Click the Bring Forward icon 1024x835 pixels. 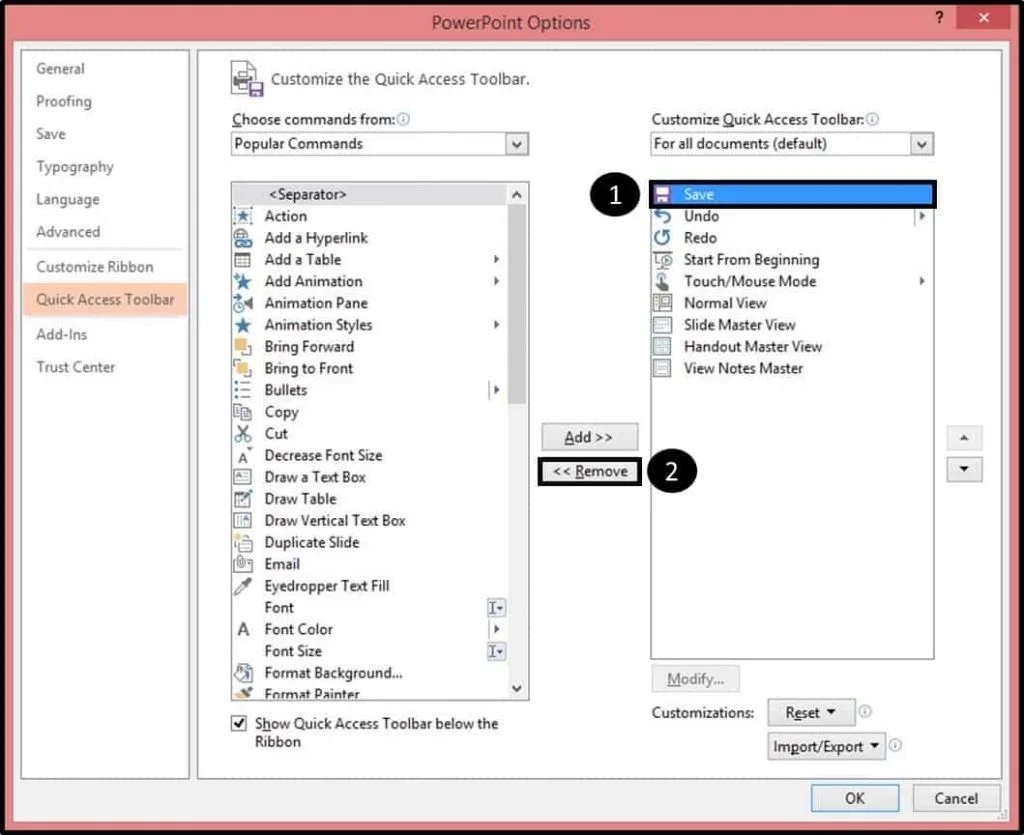click(242, 347)
